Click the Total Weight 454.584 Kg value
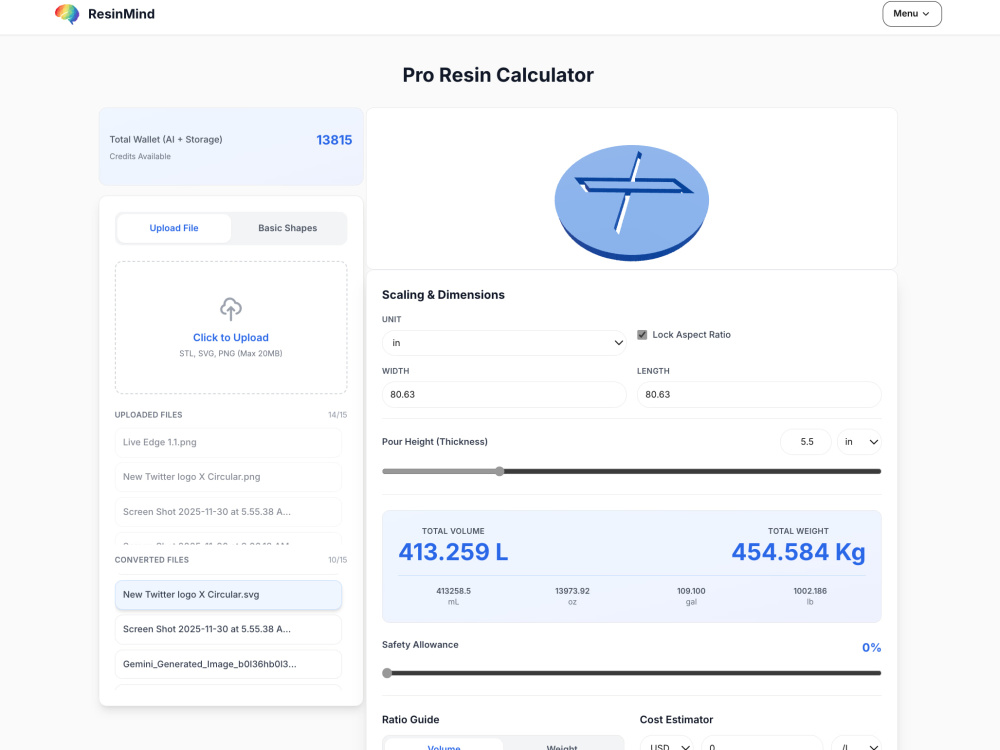The width and height of the screenshot is (1000, 750). (x=798, y=552)
